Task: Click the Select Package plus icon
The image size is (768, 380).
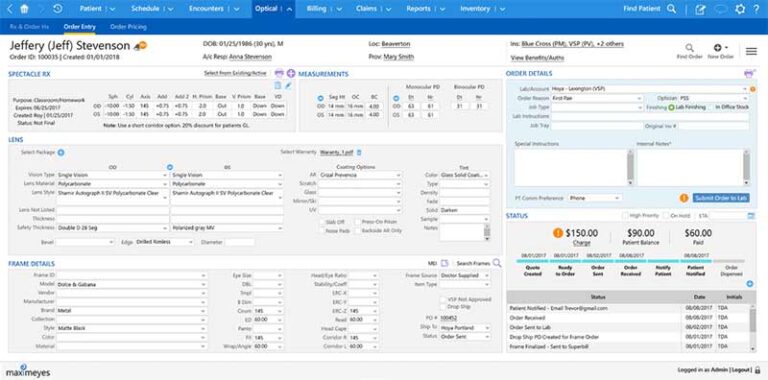Action: 61,152
